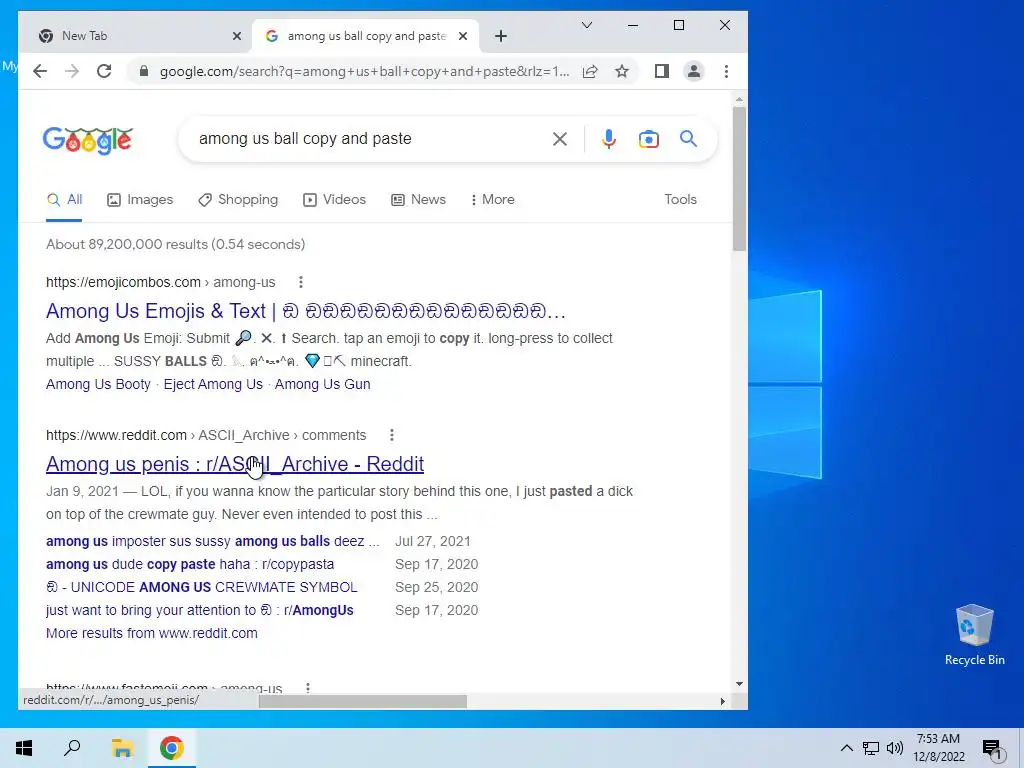Open just want to bring your attention link
1024x768 pixels.
(199, 610)
